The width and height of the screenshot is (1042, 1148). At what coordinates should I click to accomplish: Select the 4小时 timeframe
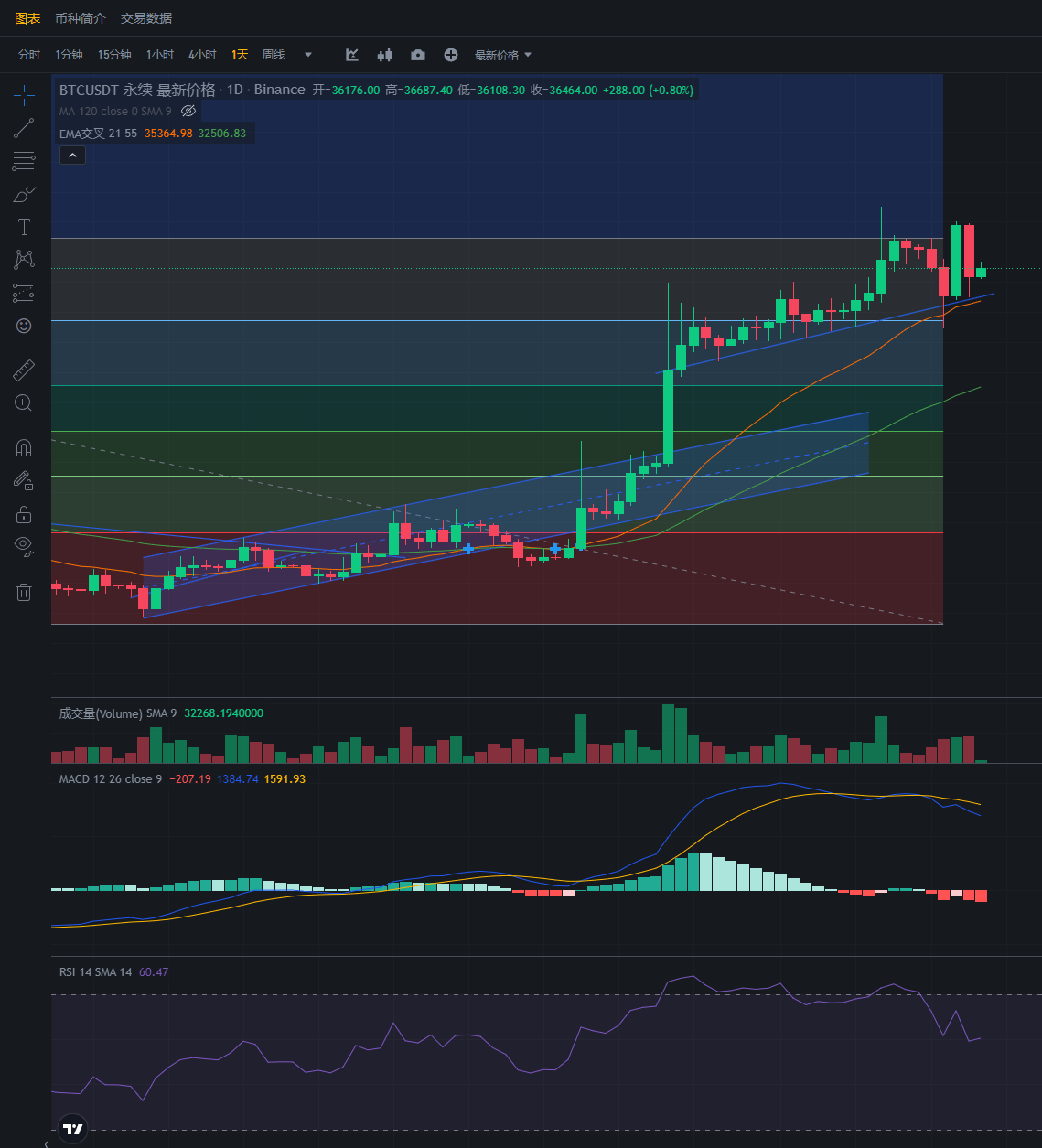tap(202, 55)
